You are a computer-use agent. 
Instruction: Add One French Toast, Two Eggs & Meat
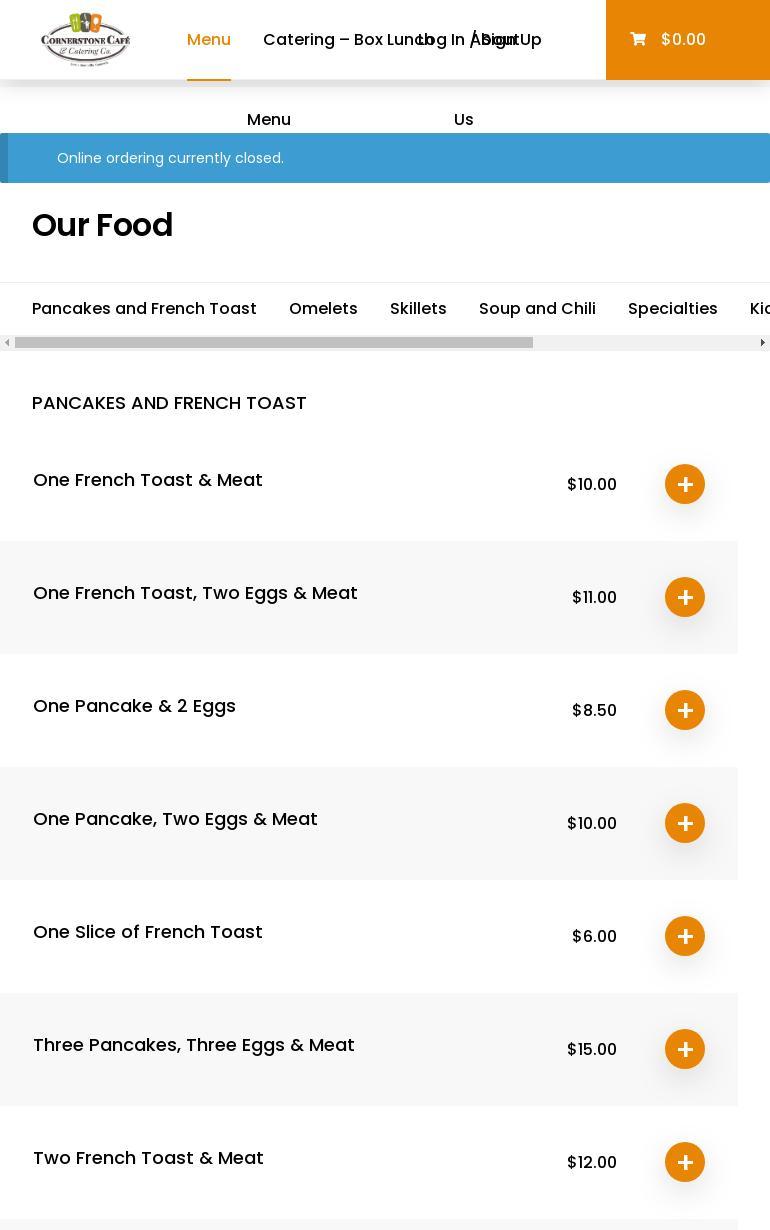685,597
